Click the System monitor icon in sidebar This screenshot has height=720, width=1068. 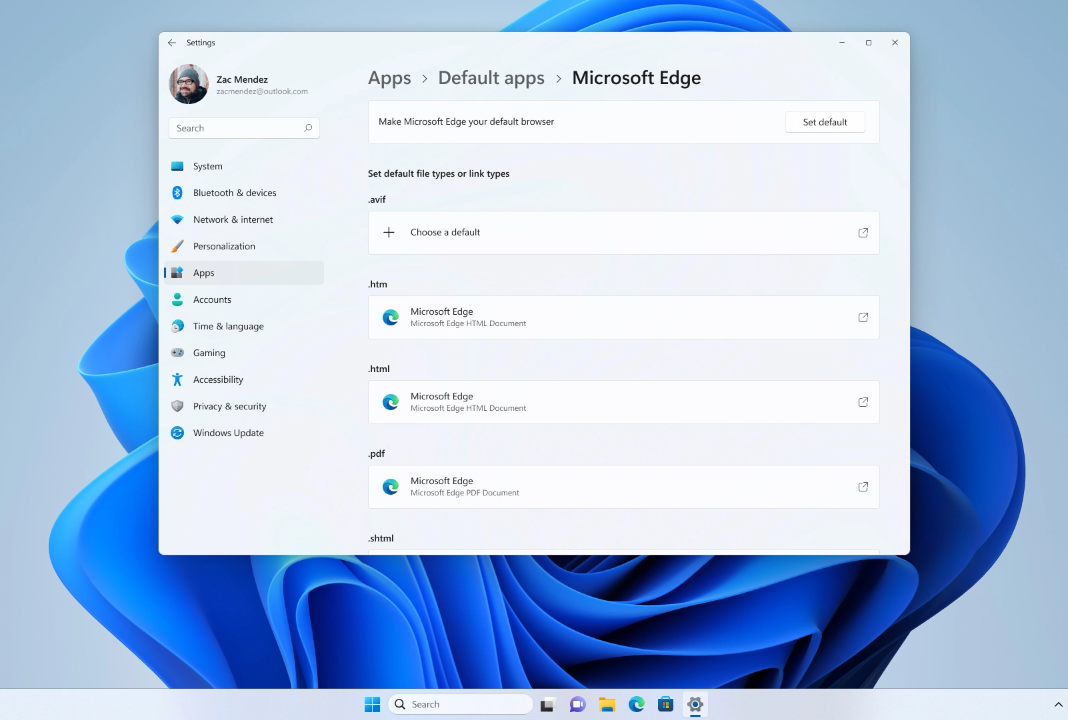[177, 166]
